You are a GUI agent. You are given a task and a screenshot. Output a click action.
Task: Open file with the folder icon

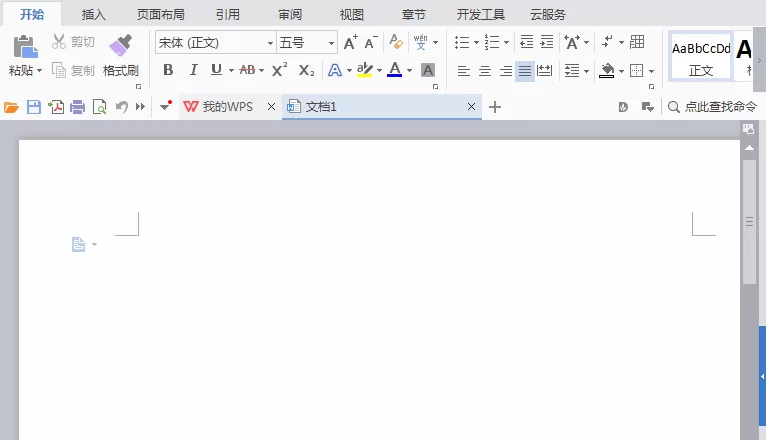tap(11, 107)
